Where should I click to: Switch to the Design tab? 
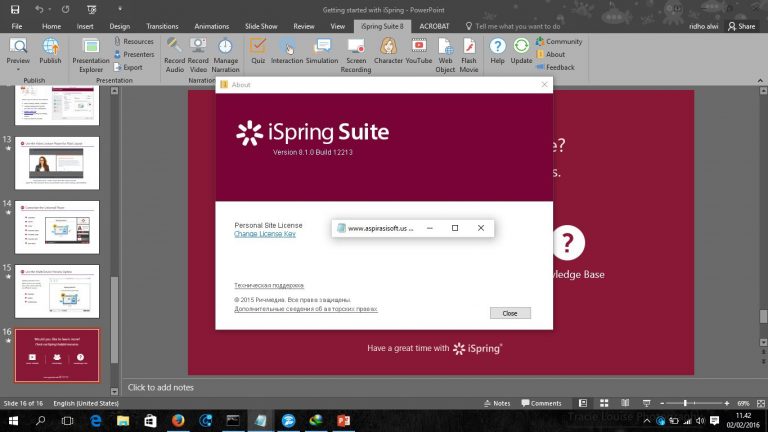pos(120,26)
